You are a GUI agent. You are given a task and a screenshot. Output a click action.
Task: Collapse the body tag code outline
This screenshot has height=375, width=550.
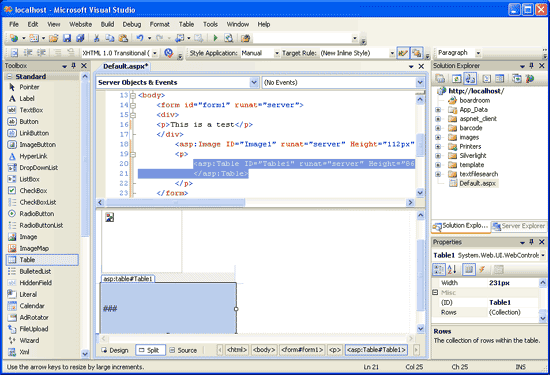click(133, 95)
